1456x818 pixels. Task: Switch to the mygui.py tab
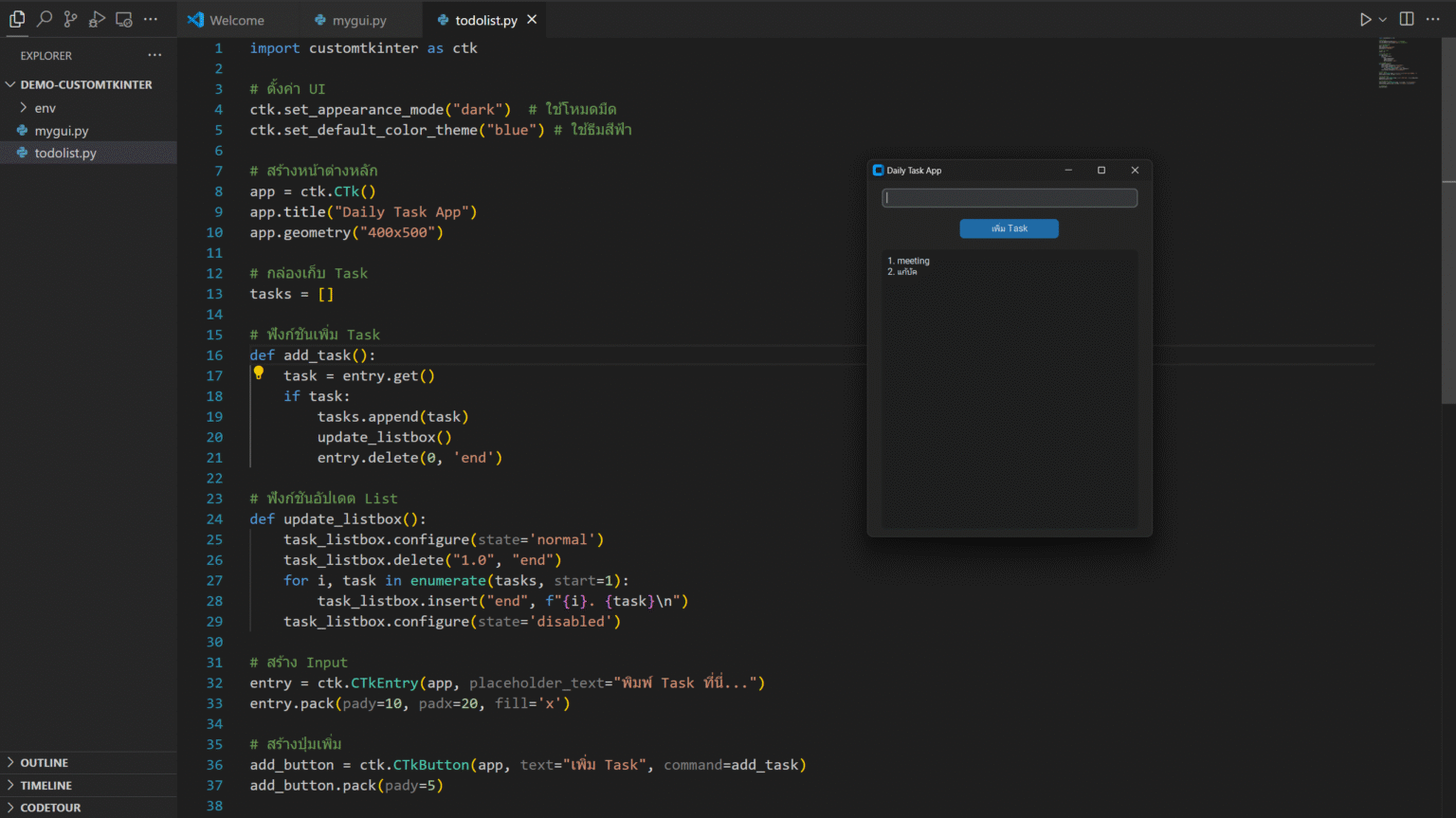click(360, 19)
